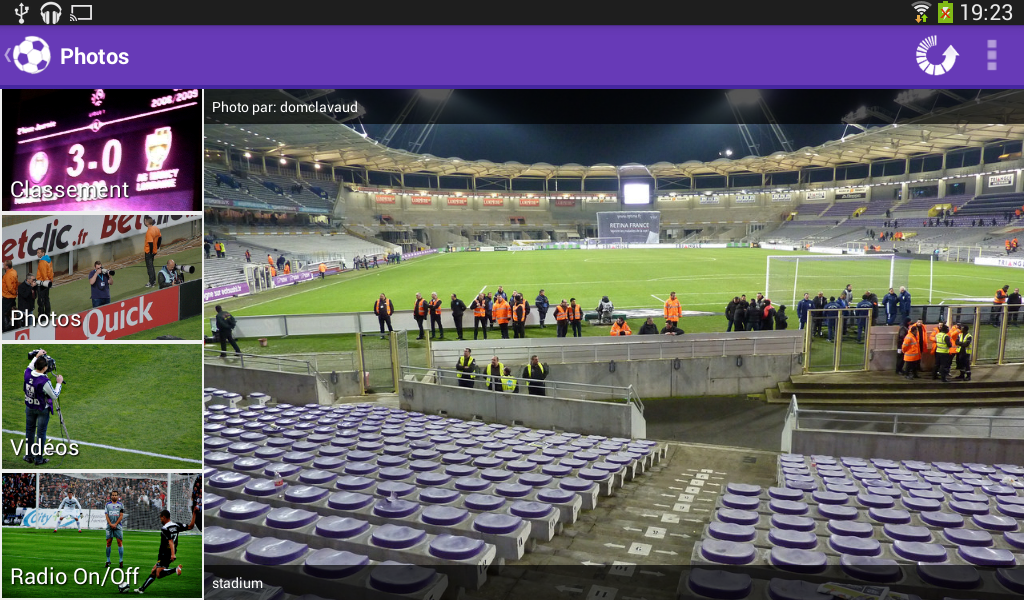Click the 'Photo par: domclavaud' credit

point(285,107)
